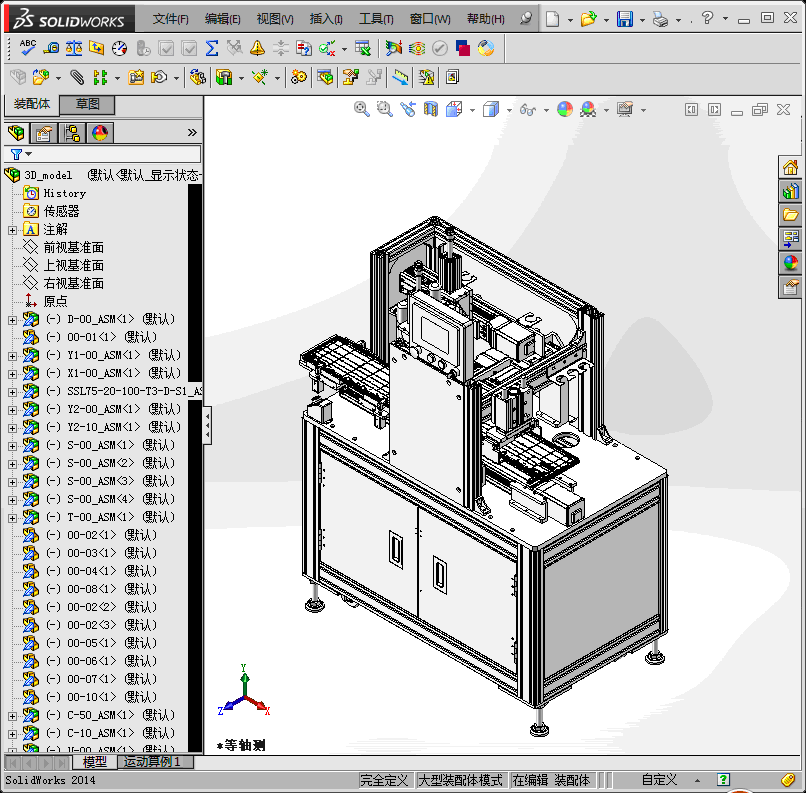The image size is (806, 793).
Task: Expand hidden manager tabs with double chevron
Action: (192, 132)
